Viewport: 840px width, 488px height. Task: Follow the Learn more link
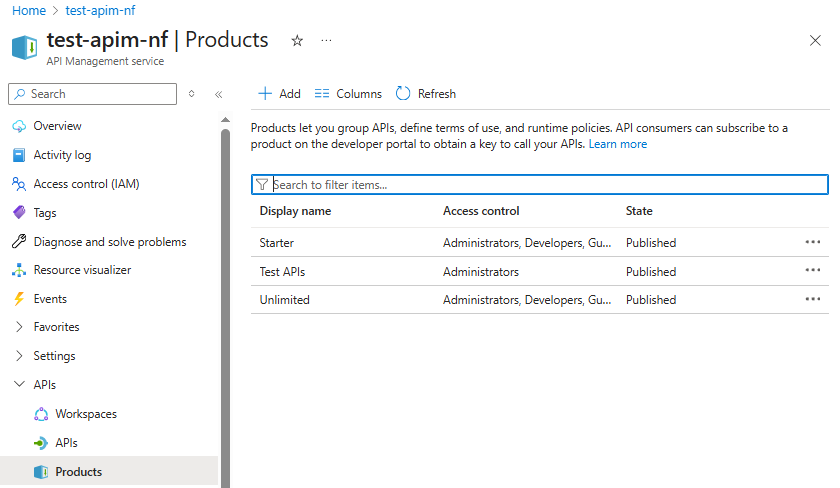coord(618,144)
